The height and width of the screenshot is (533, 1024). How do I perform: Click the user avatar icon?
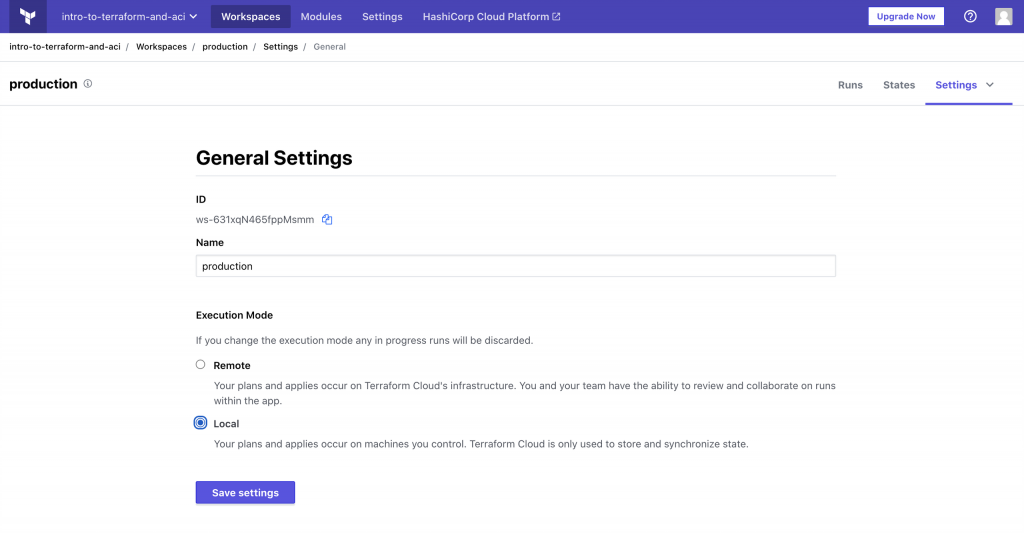pos(1003,17)
